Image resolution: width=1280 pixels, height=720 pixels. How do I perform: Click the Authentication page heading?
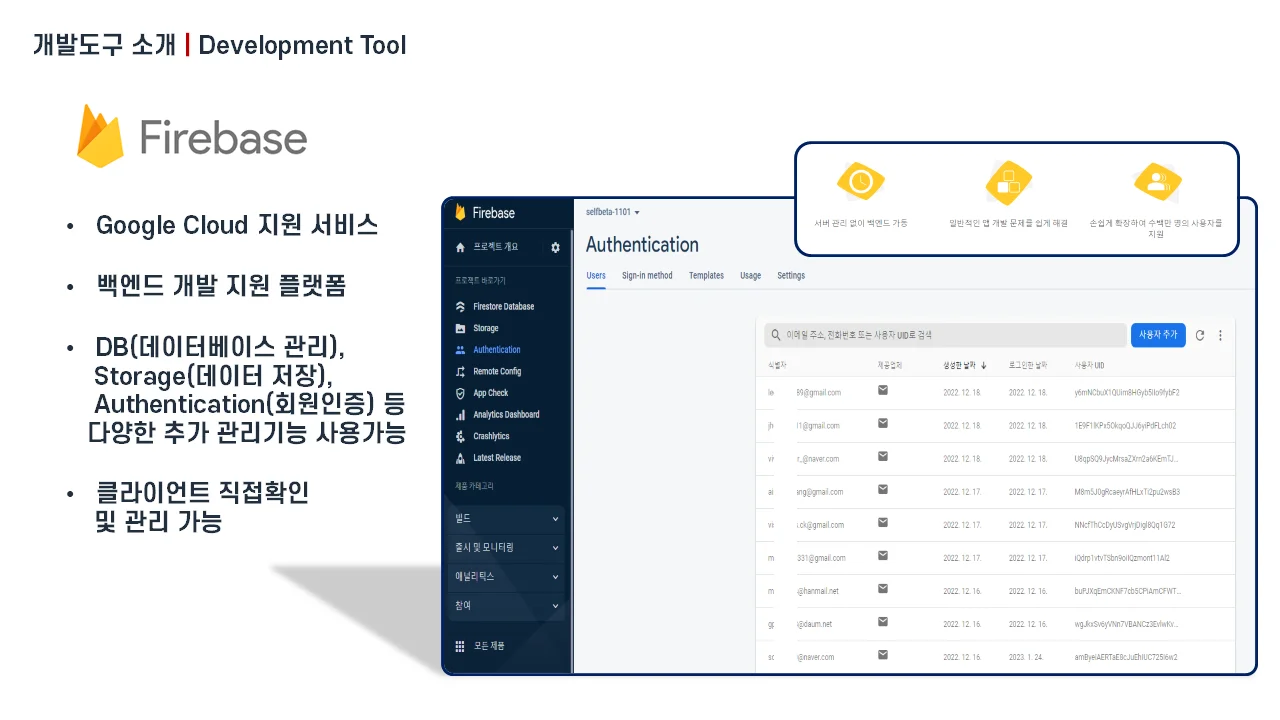[x=642, y=244]
